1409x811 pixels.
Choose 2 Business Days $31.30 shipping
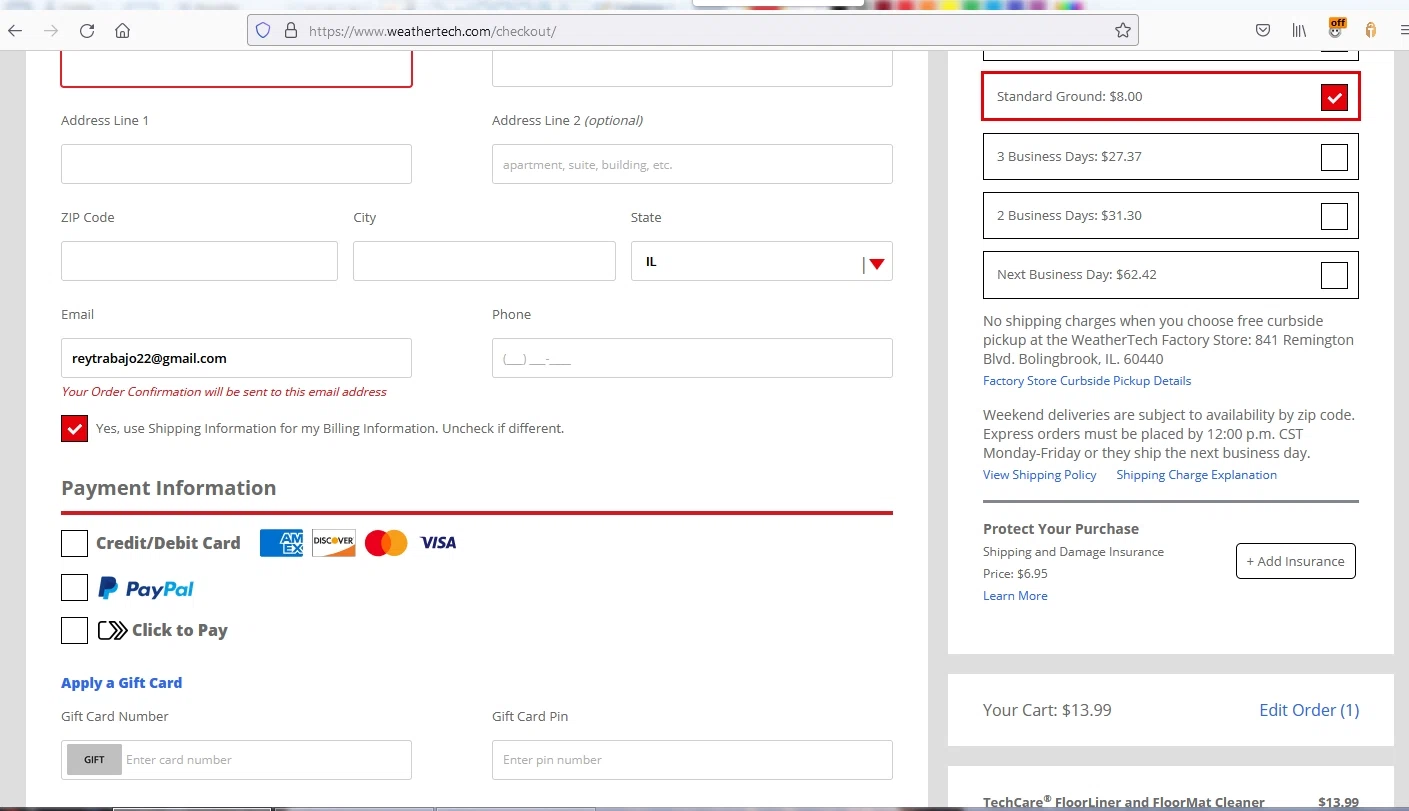[1334, 216]
